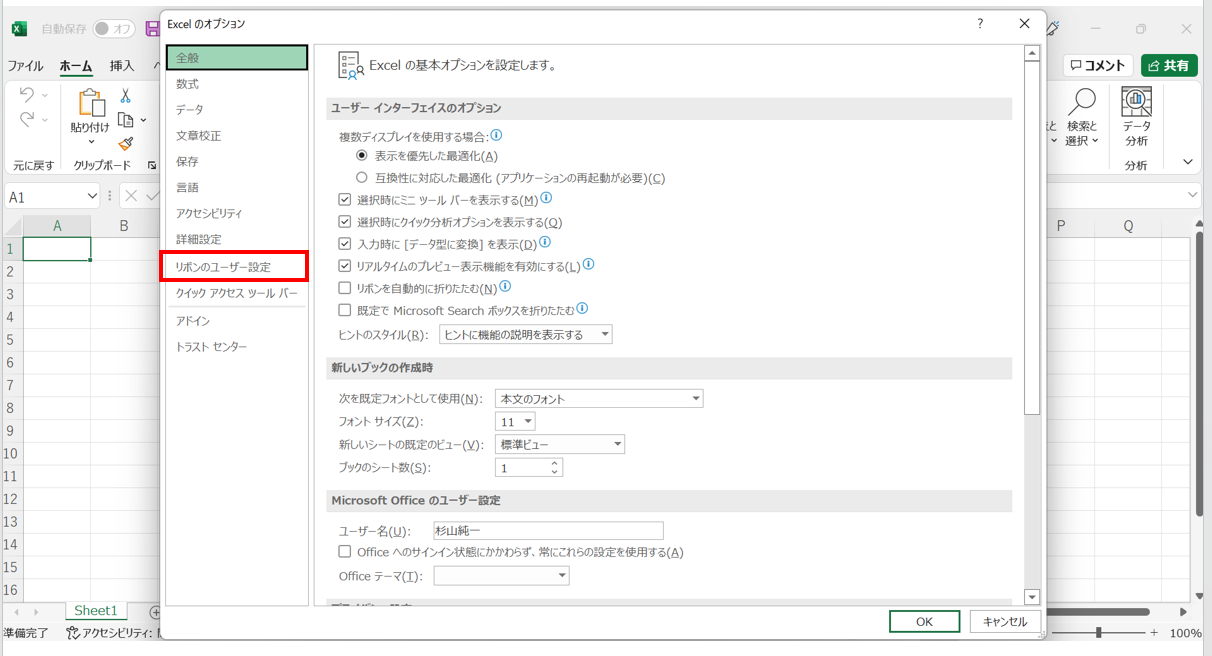Viewport: 1212px width, 656px height.
Task: Click the コメント button in Excel
Action: tap(1097, 65)
